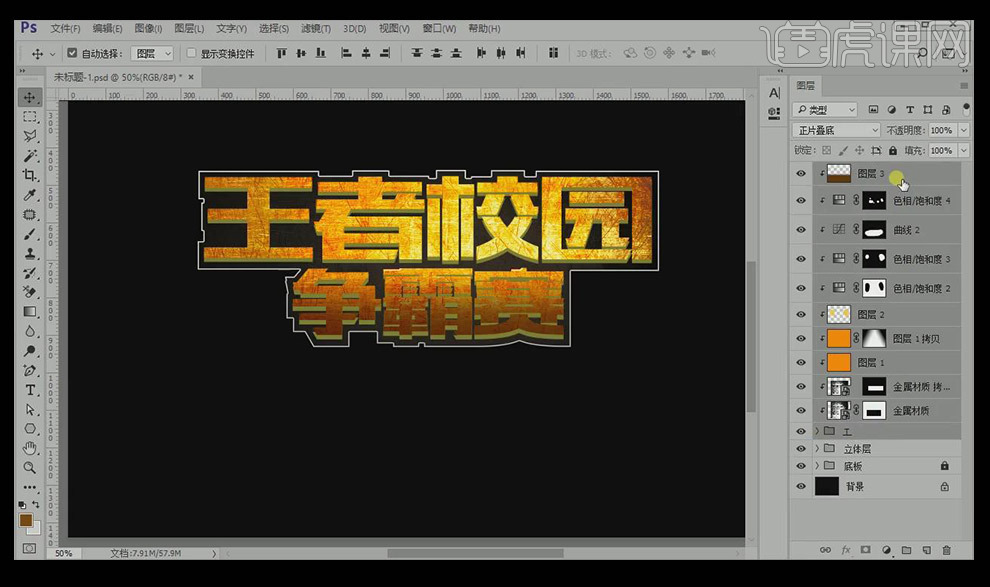
Task: Select the Pen tool
Action: click(x=30, y=371)
